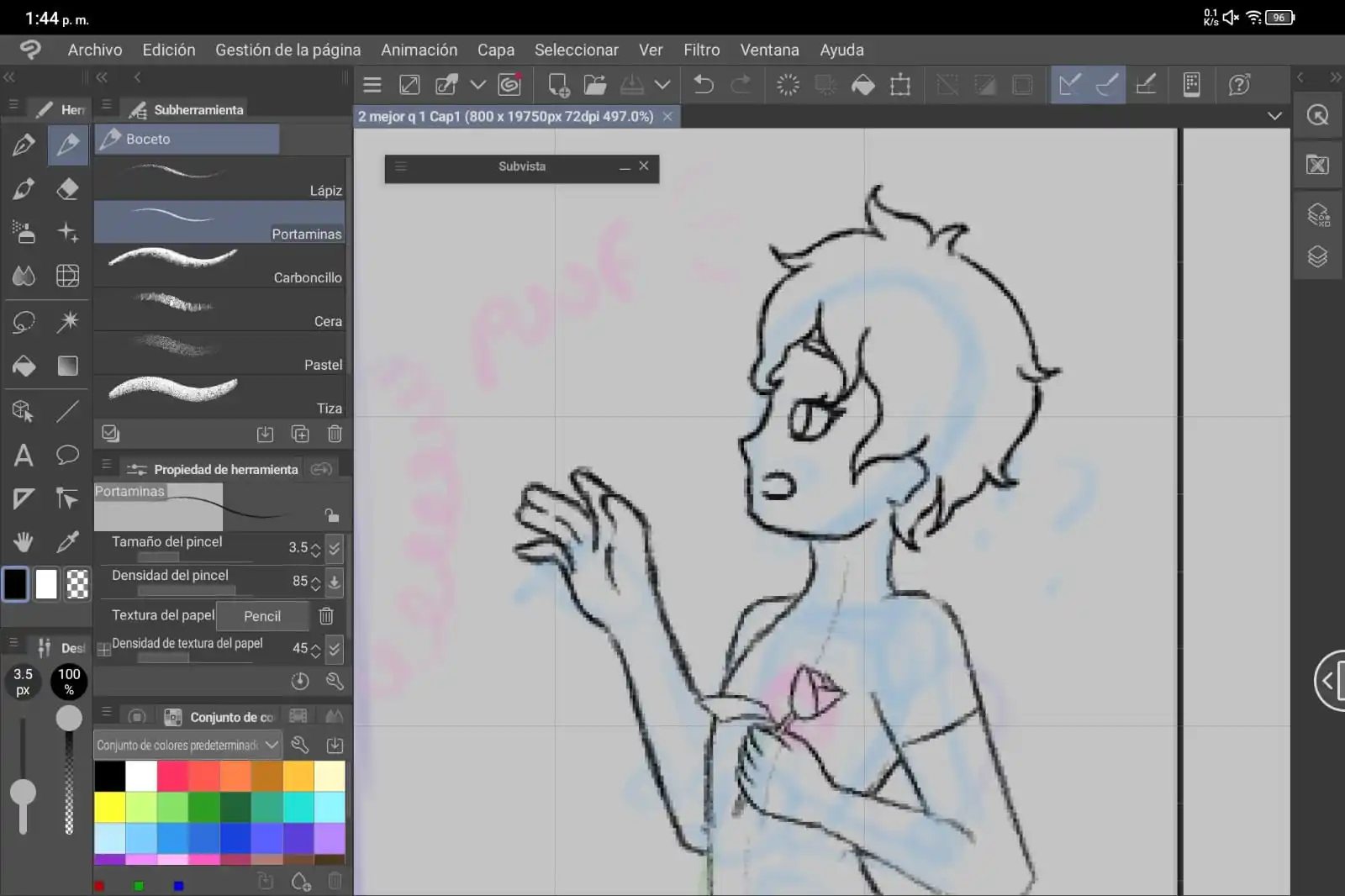Select the Fill bucket tool
This screenshot has height=896, width=1345.
pos(24,366)
